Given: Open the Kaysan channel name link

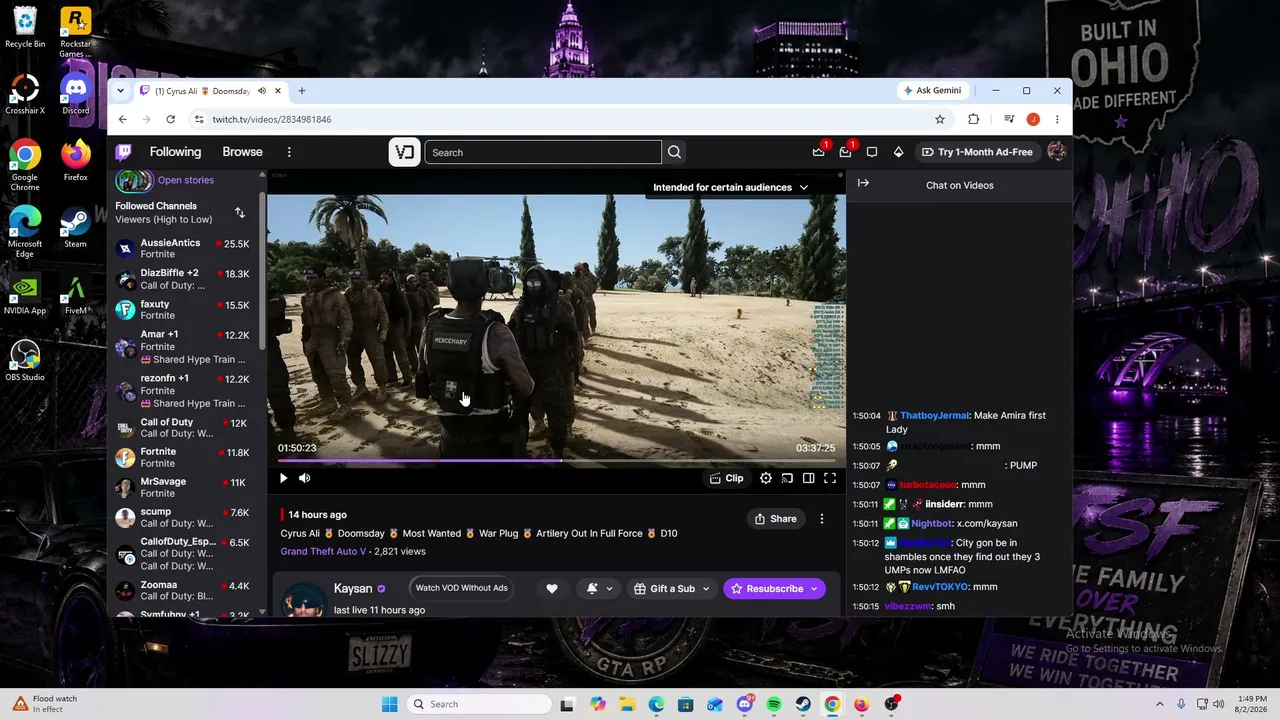Looking at the screenshot, I should pos(353,588).
